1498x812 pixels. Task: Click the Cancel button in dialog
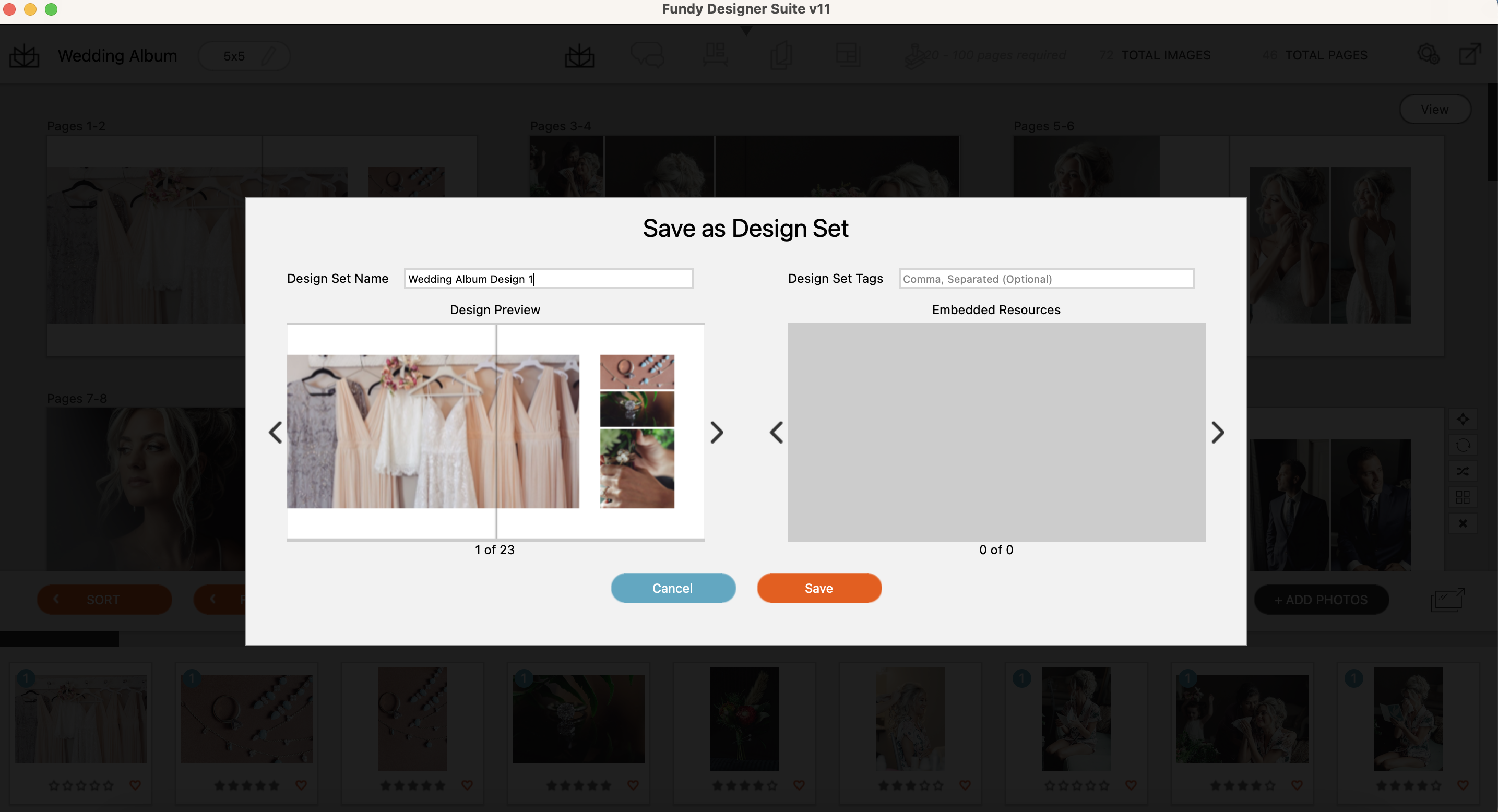click(x=673, y=588)
